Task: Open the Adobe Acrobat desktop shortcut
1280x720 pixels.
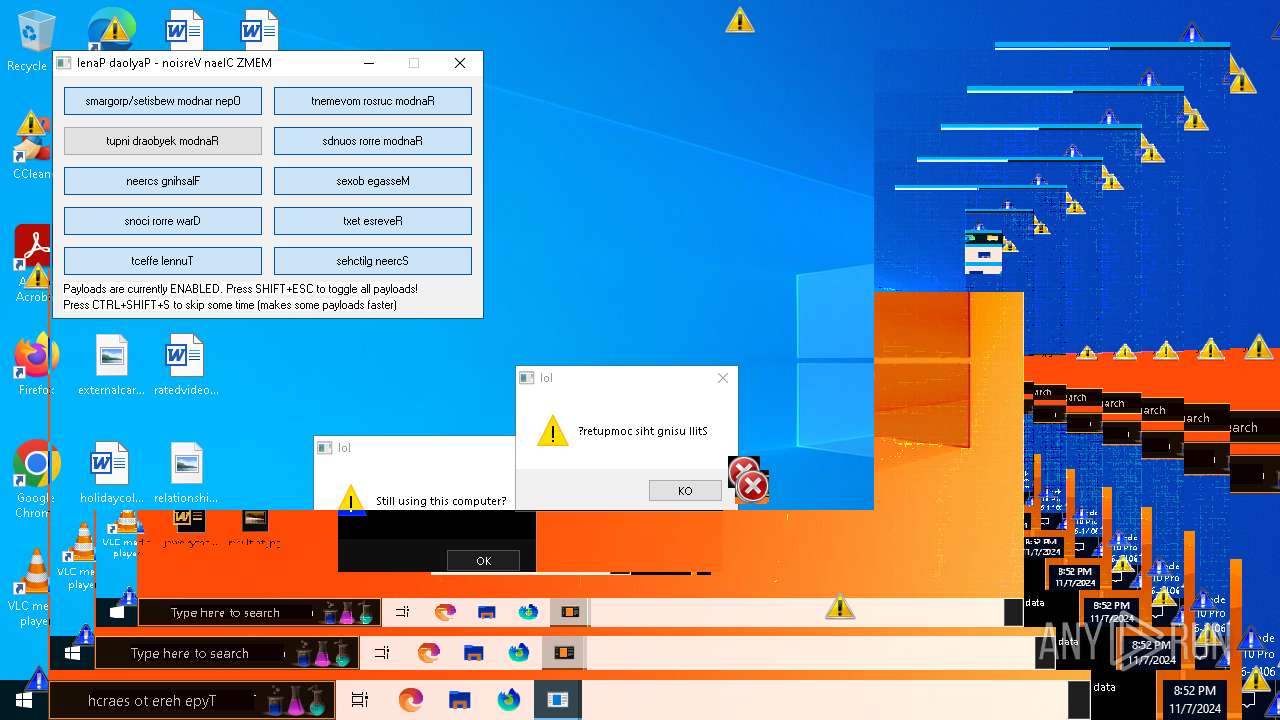Action: [x=32, y=263]
